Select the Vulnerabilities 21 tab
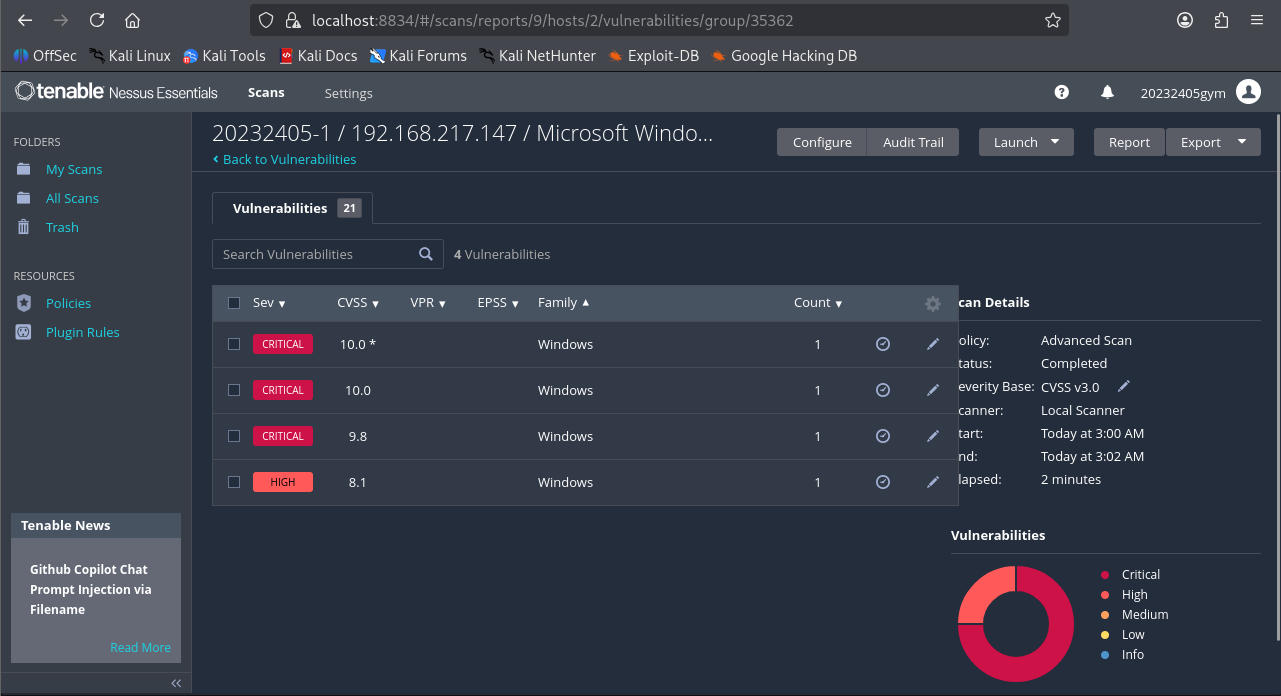The image size is (1281, 696). click(x=293, y=208)
